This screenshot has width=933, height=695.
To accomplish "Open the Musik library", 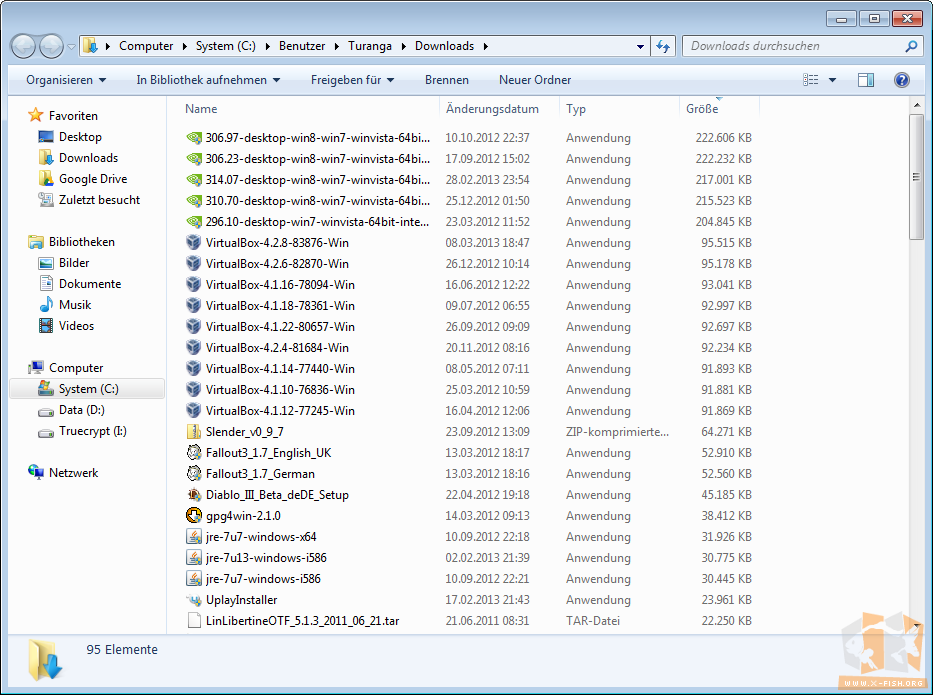I will [x=74, y=305].
